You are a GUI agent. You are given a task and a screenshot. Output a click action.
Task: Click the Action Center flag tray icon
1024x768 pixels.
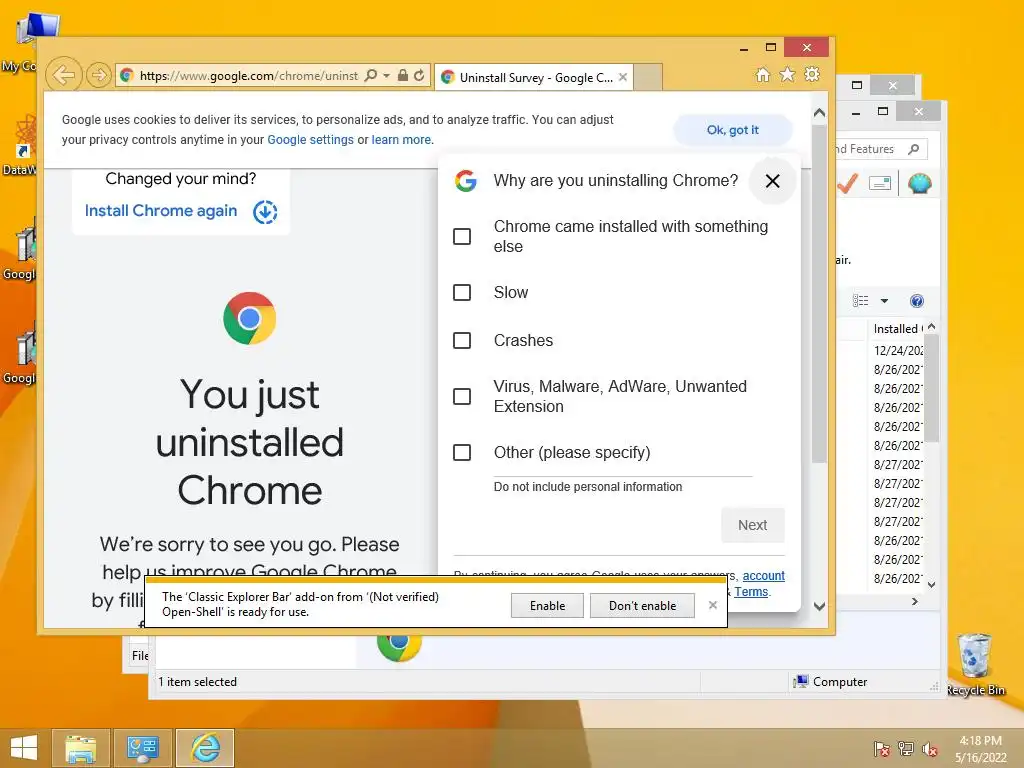pos(882,749)
